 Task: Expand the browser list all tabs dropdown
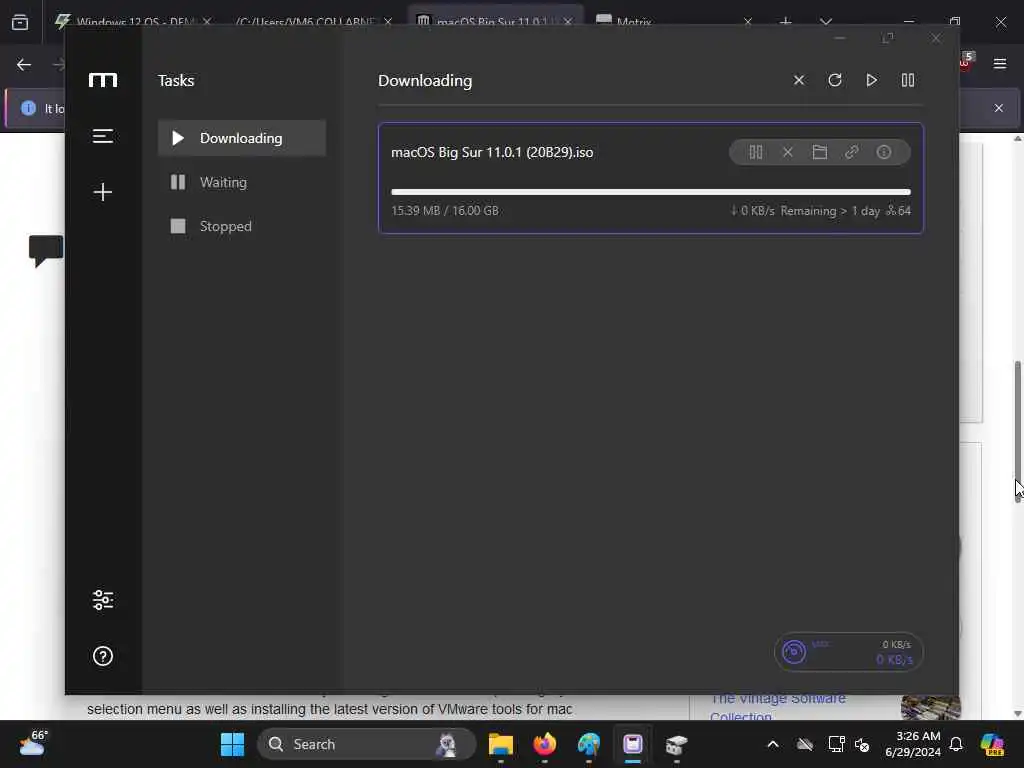tap(825, 22)
